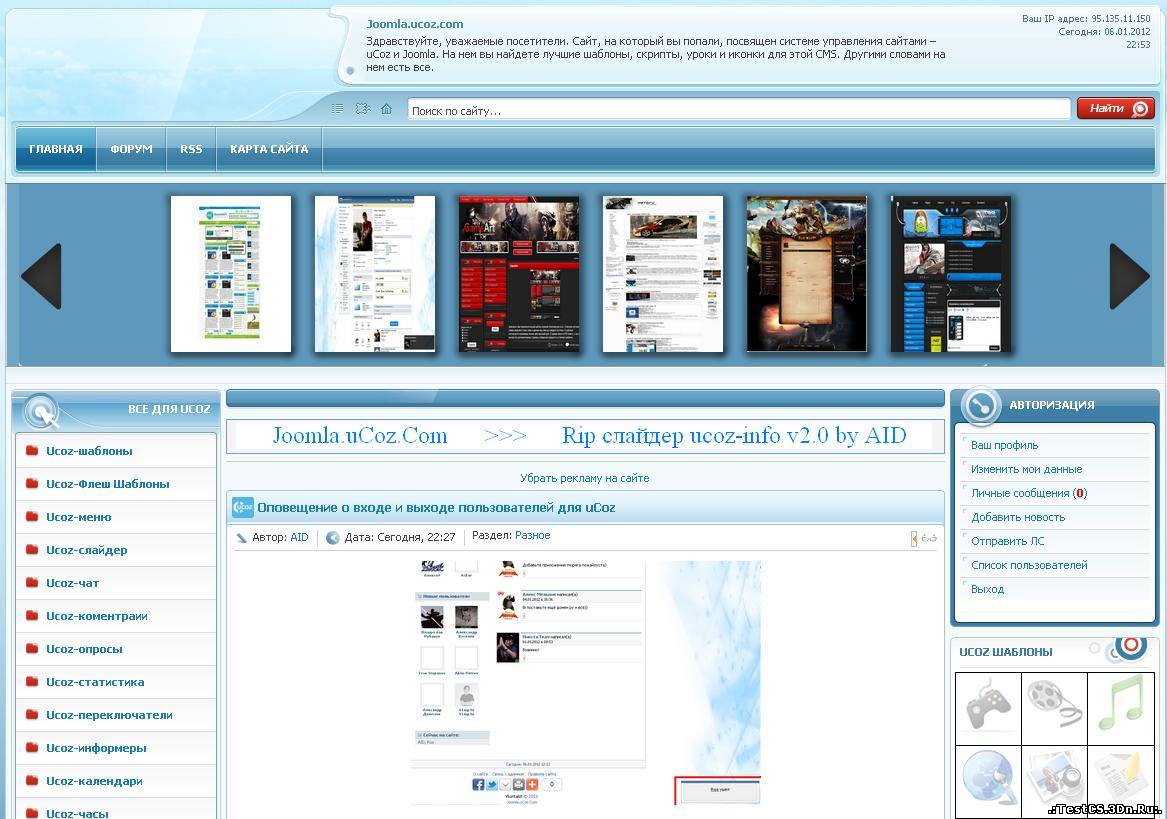Click the uCoz icon beside article title
Image resolution: width=1167 pixels, height=819 pixels.
tap(243, 507)
